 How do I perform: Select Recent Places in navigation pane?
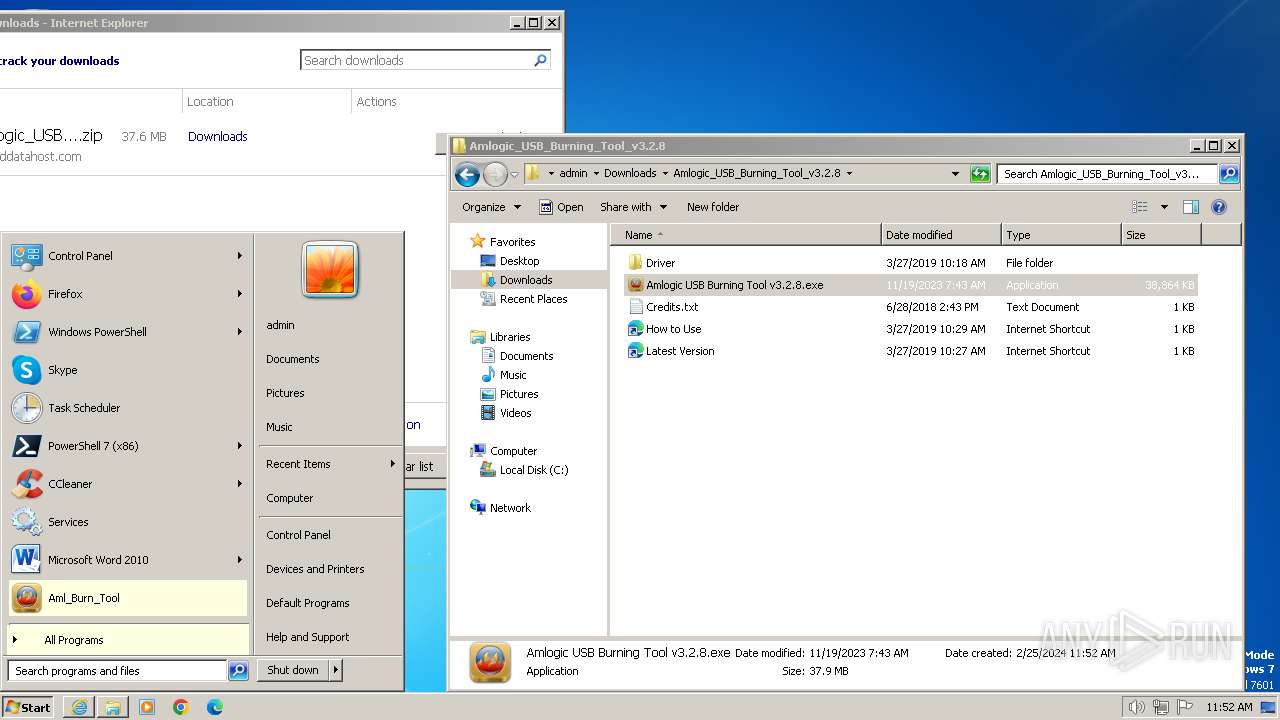pyautogui.click(x=533, y=299)
